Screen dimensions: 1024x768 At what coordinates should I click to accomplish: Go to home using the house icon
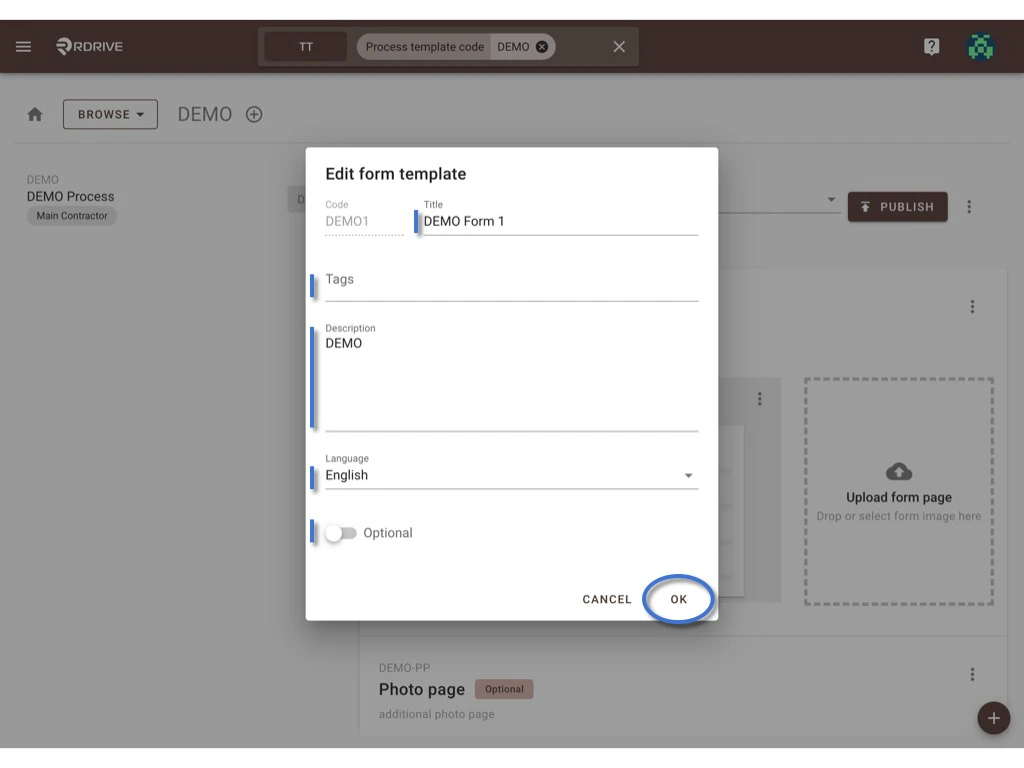[x=35, y=114]
